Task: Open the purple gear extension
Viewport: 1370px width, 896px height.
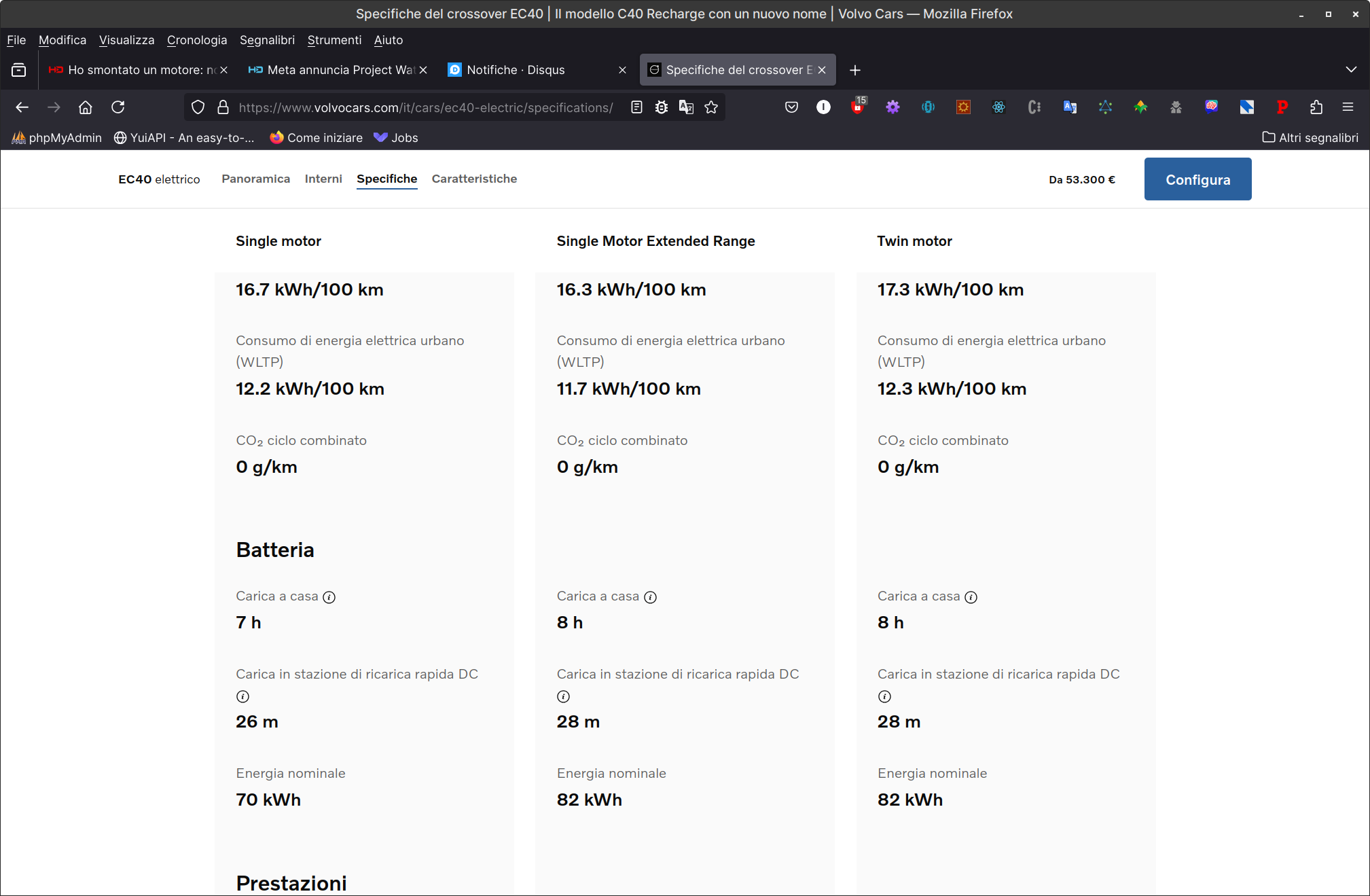Action: tap(893, 107)
